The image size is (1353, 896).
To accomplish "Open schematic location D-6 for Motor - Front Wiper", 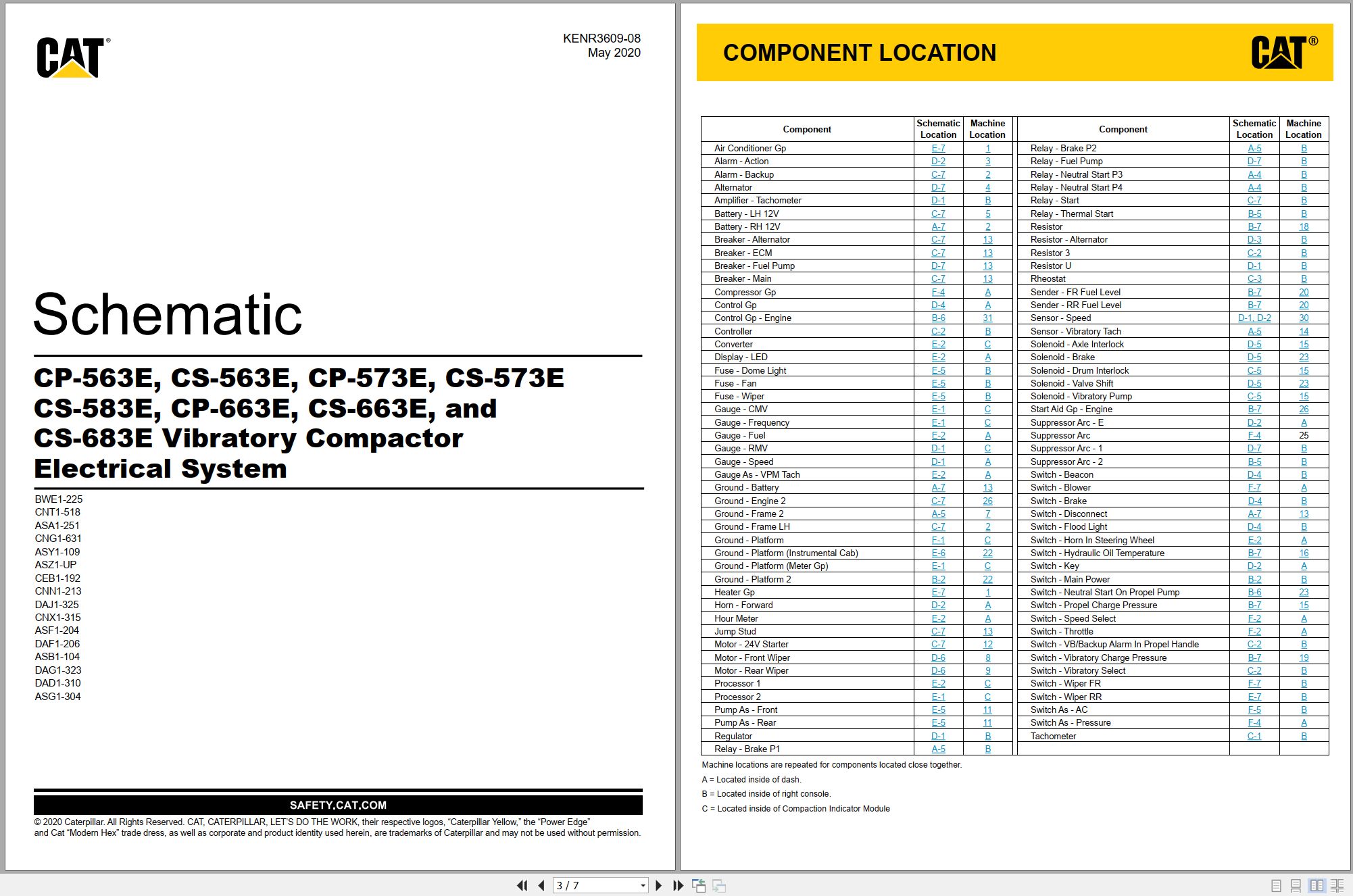I will 938,657.
